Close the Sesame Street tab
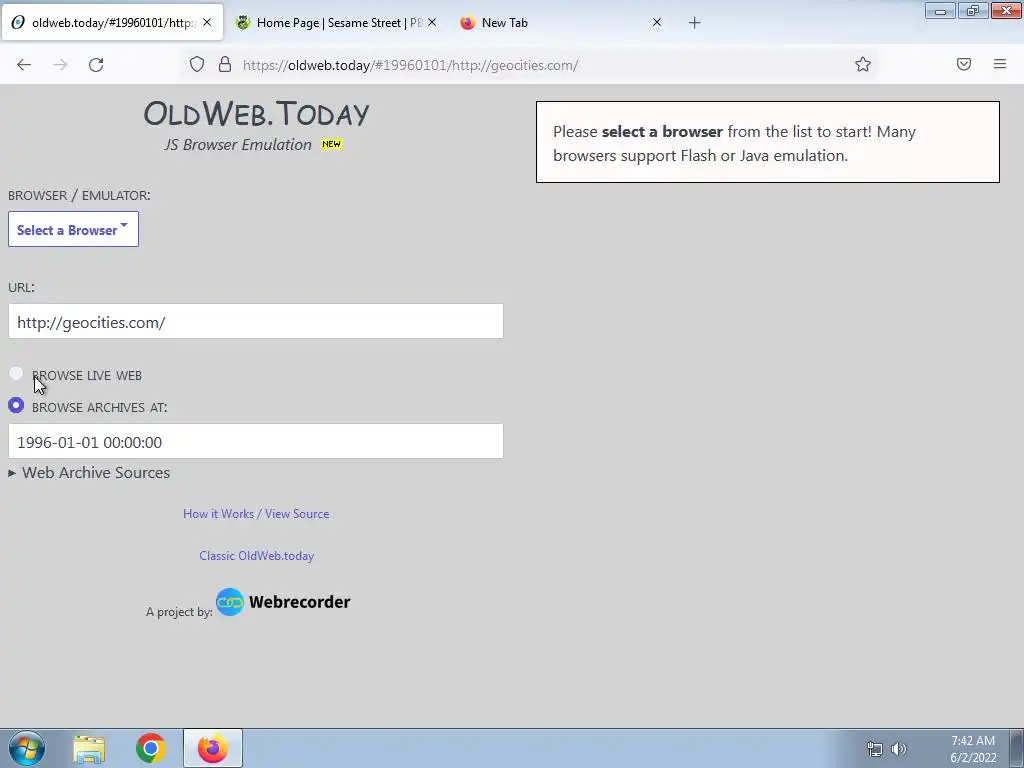This screenshot has width=1024, height=768. (432, 22)
